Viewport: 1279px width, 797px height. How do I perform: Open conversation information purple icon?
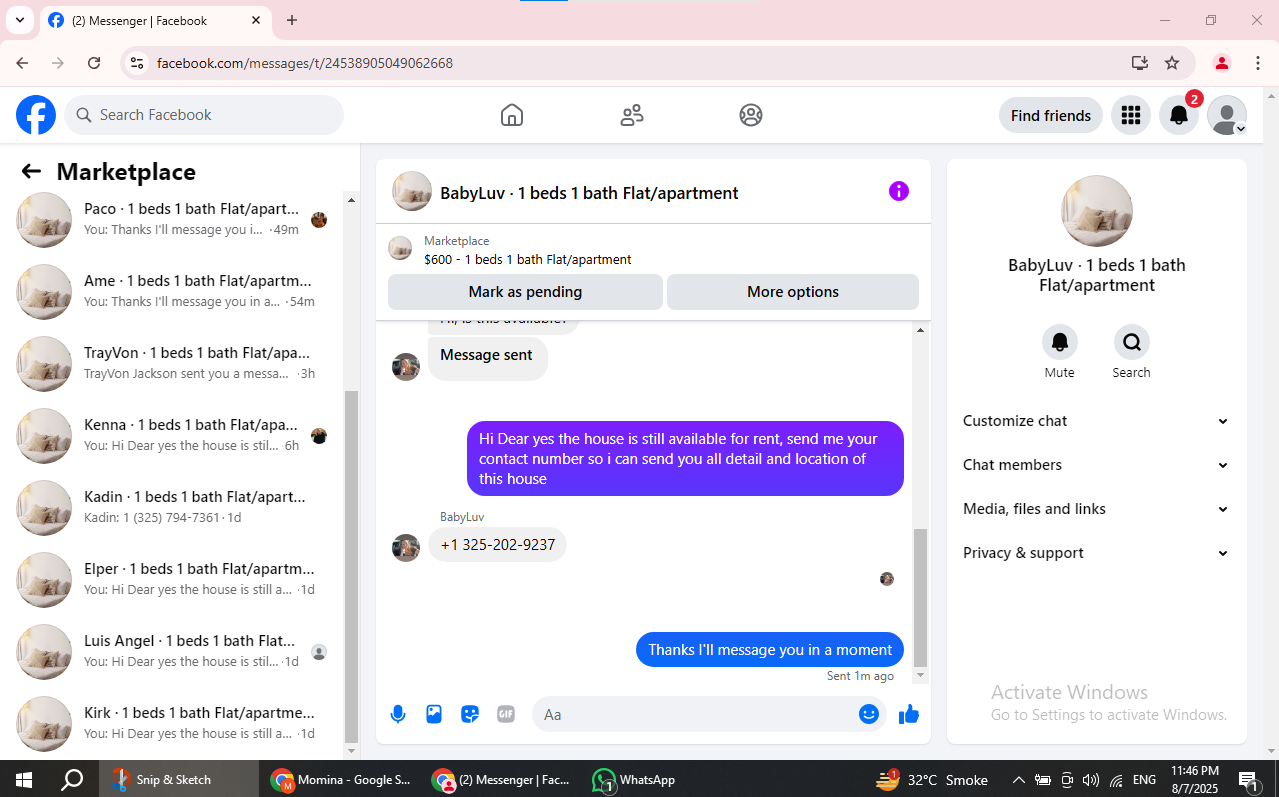tap(899, 191)
